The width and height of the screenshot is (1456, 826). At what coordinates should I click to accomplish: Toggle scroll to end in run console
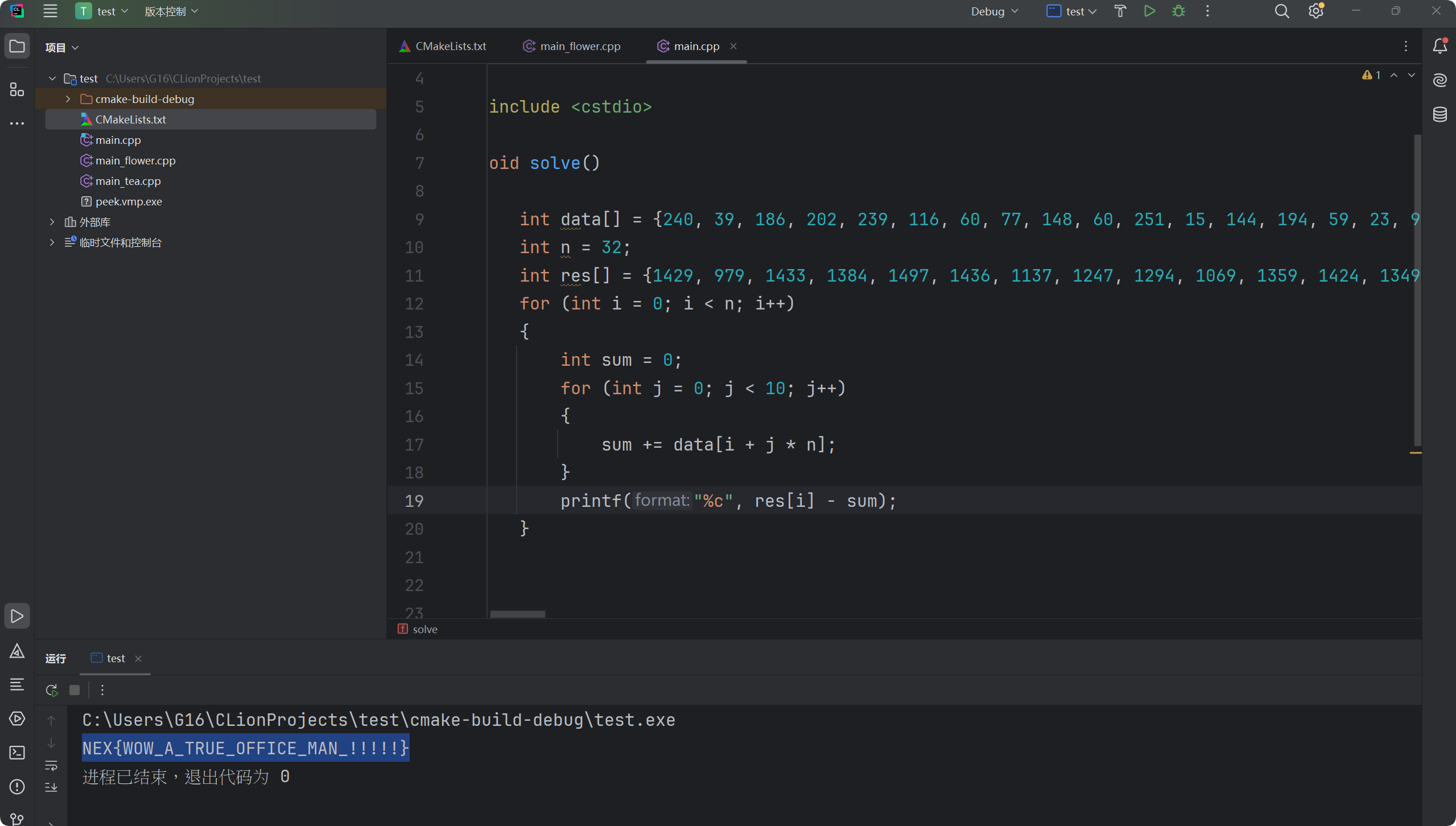pos(51,787)
